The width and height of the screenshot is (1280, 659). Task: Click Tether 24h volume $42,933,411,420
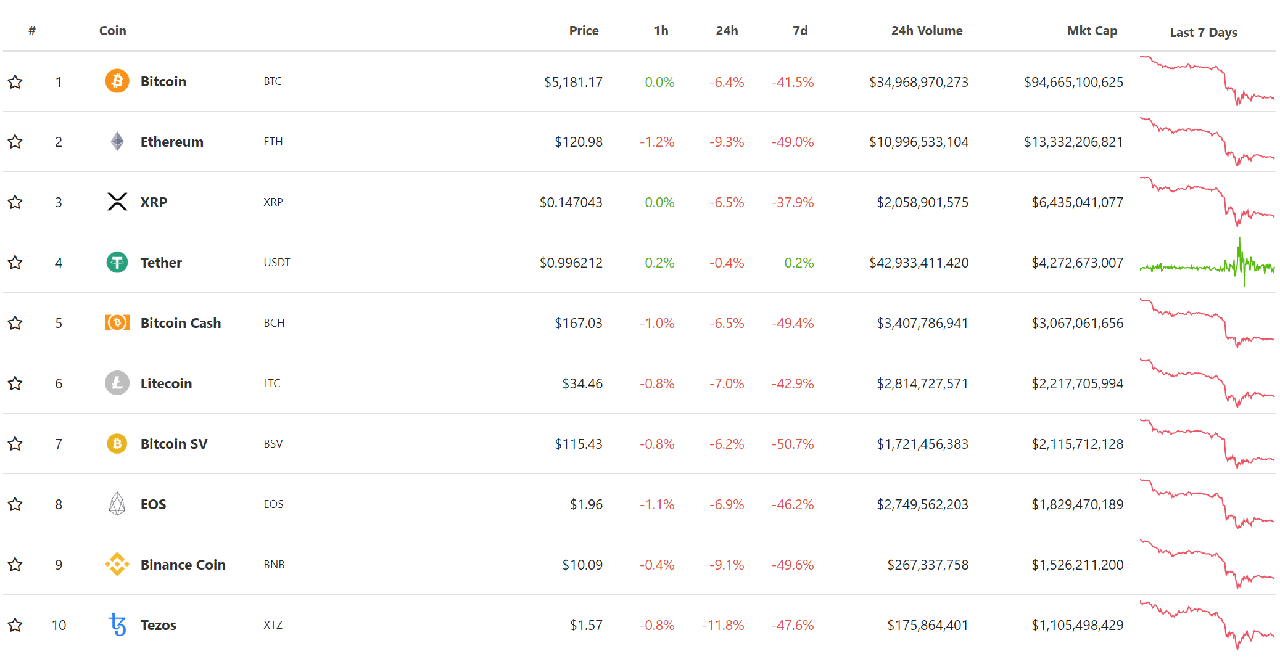918,263
